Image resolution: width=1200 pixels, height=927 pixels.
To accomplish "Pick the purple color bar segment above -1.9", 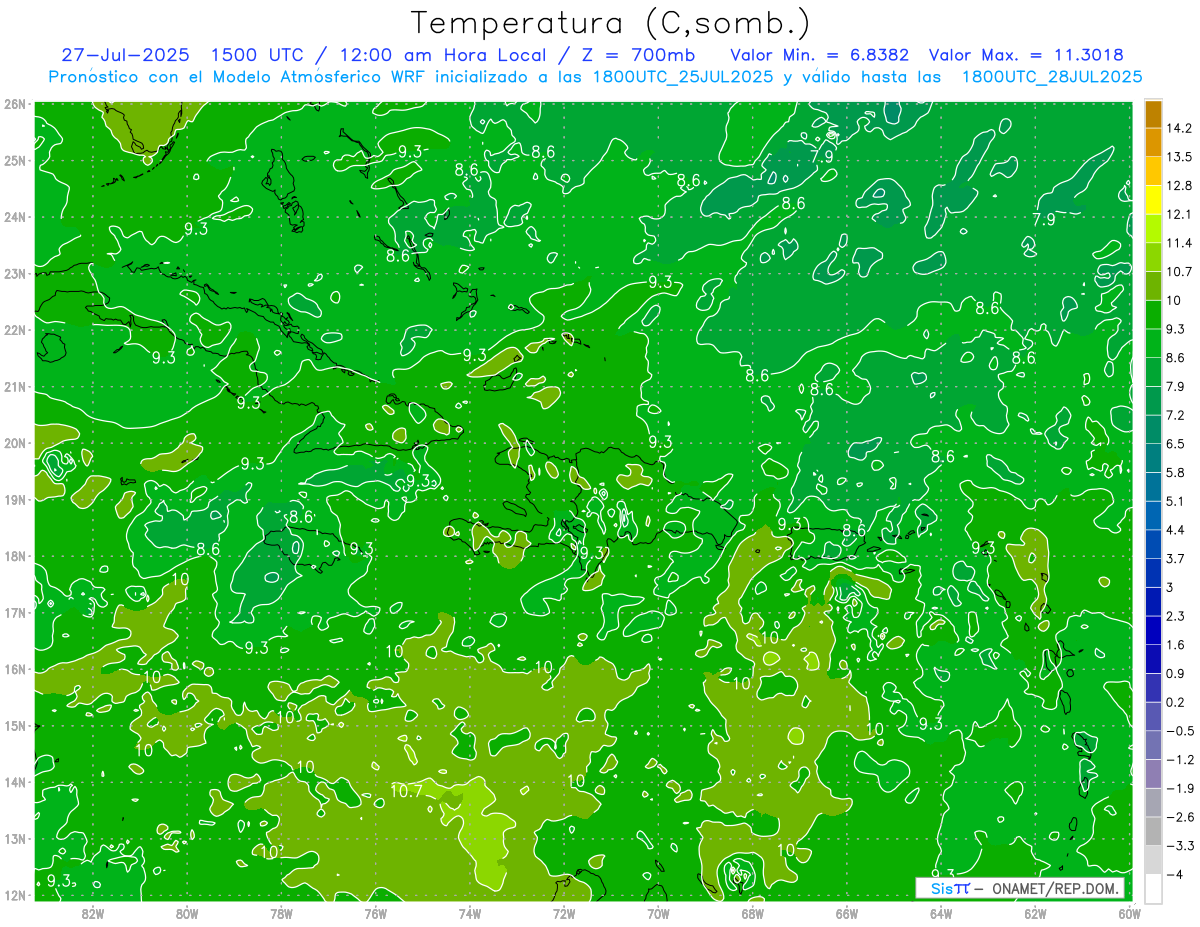I will point(1153,774).
